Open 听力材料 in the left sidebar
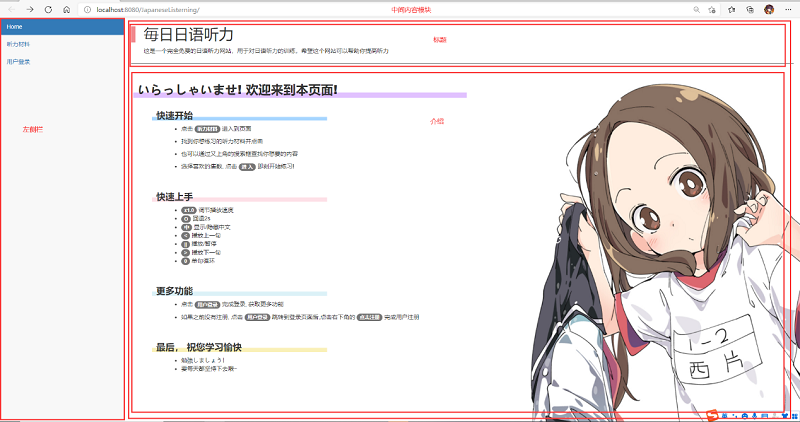The height and width of the screenshot is (422, 800). click(x=18, y=44)
